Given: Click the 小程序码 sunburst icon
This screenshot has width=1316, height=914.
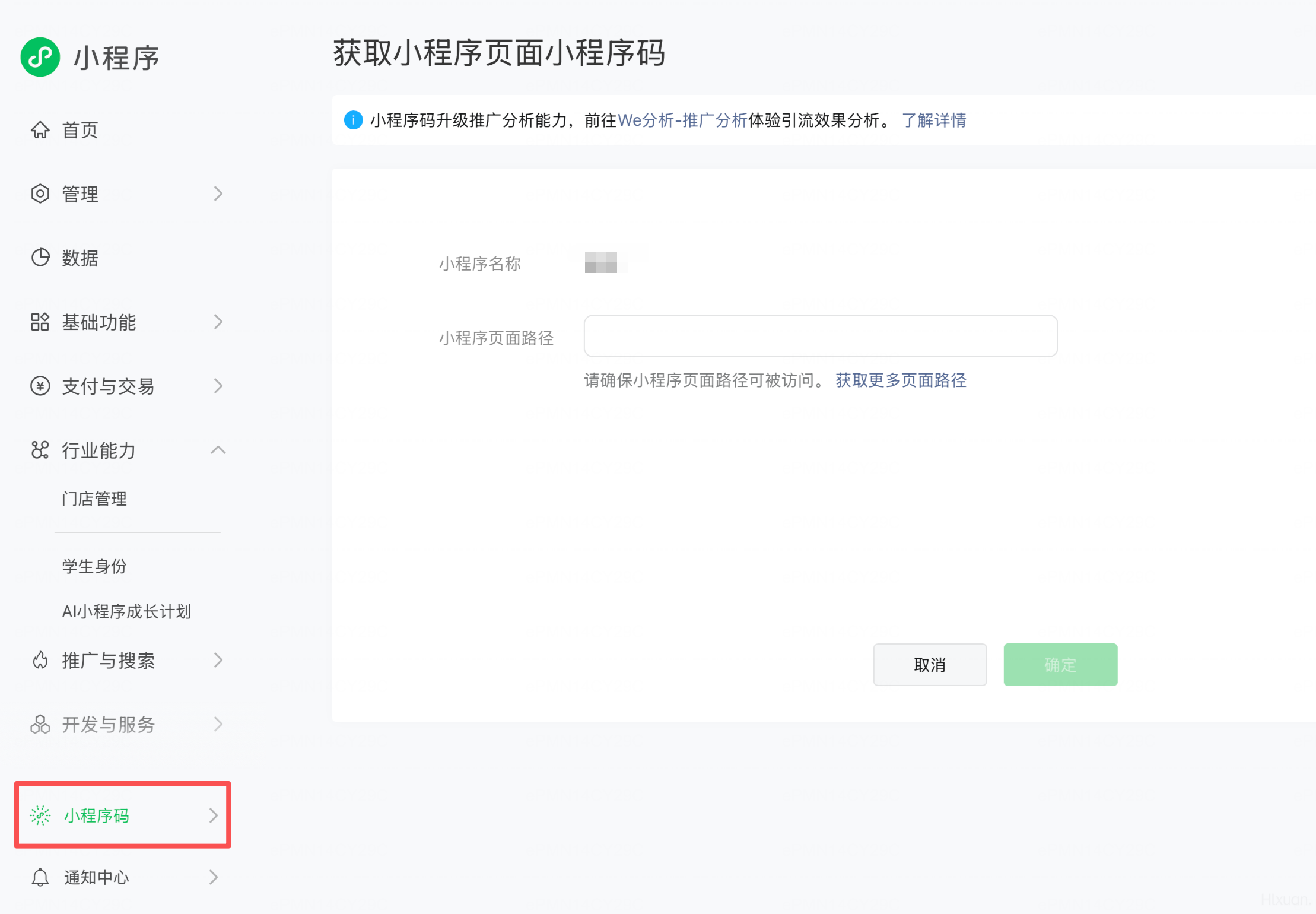Looking at the screenshot, I should tap(40, 815).
